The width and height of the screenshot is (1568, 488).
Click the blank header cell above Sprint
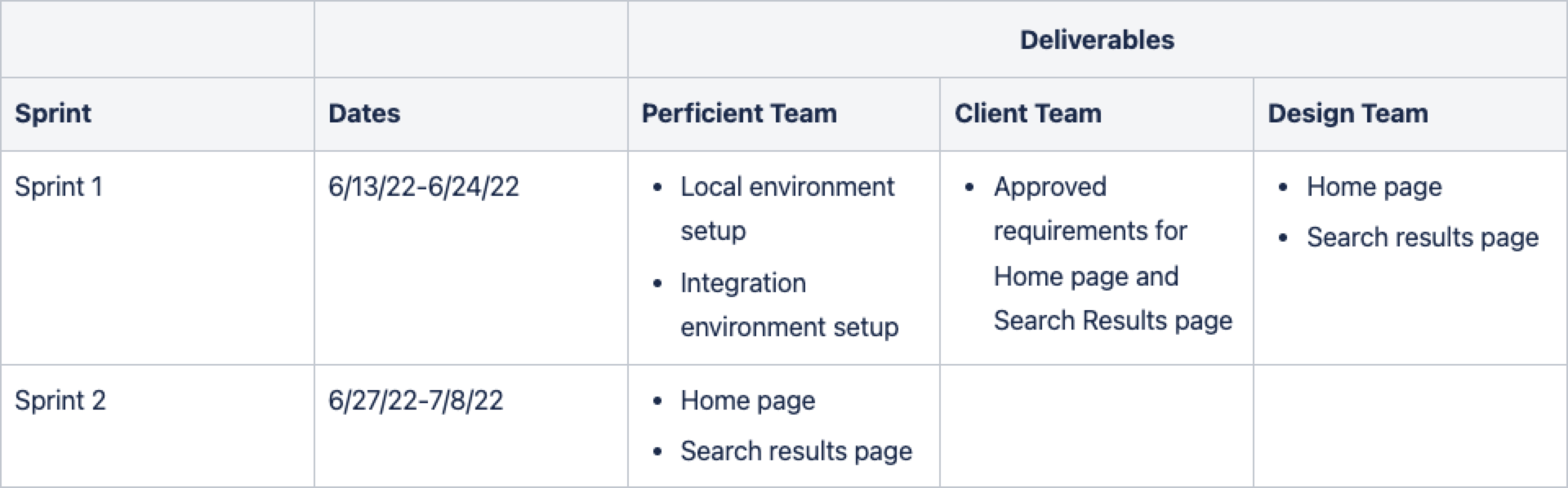click(158, 40)
